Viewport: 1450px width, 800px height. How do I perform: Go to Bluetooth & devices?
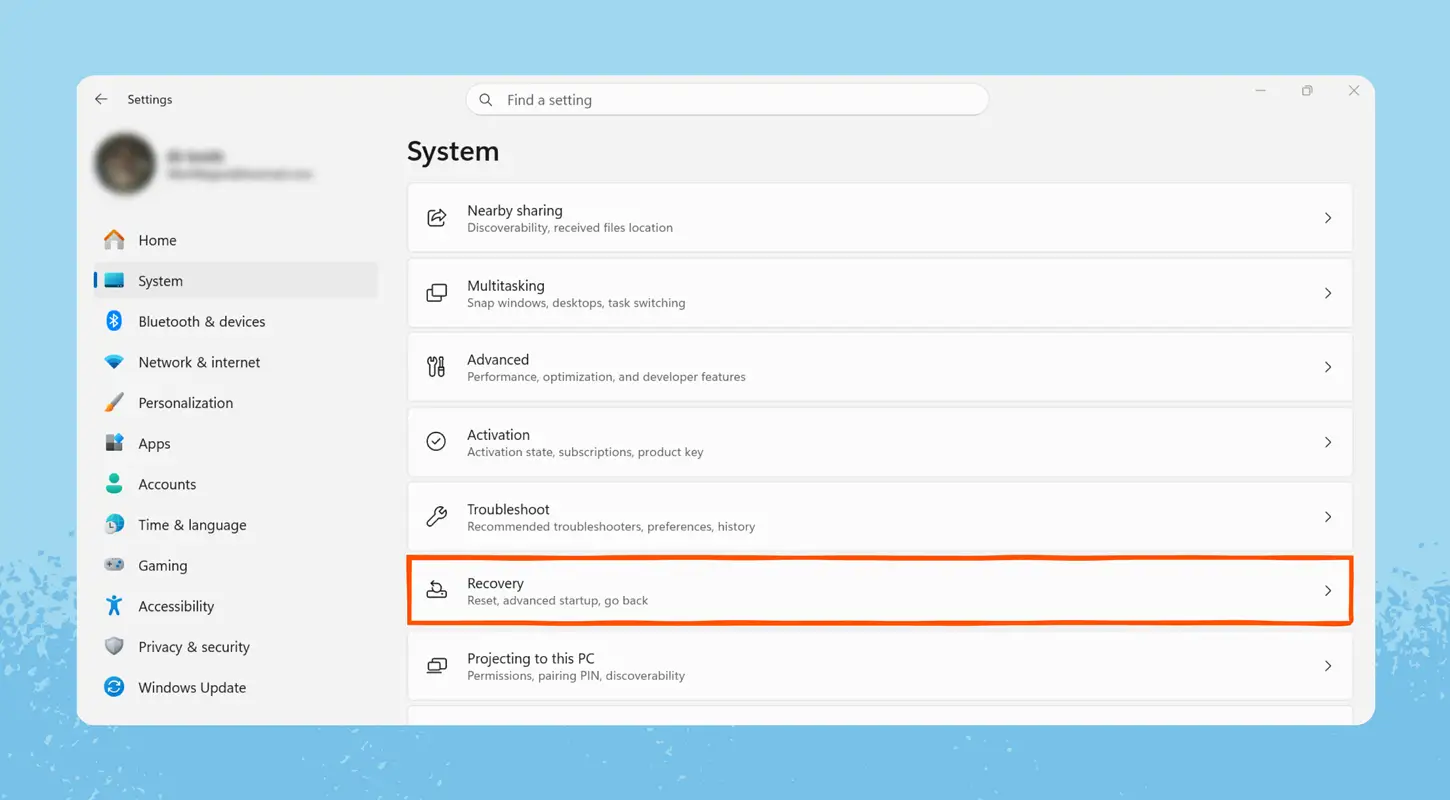(236, 321)
